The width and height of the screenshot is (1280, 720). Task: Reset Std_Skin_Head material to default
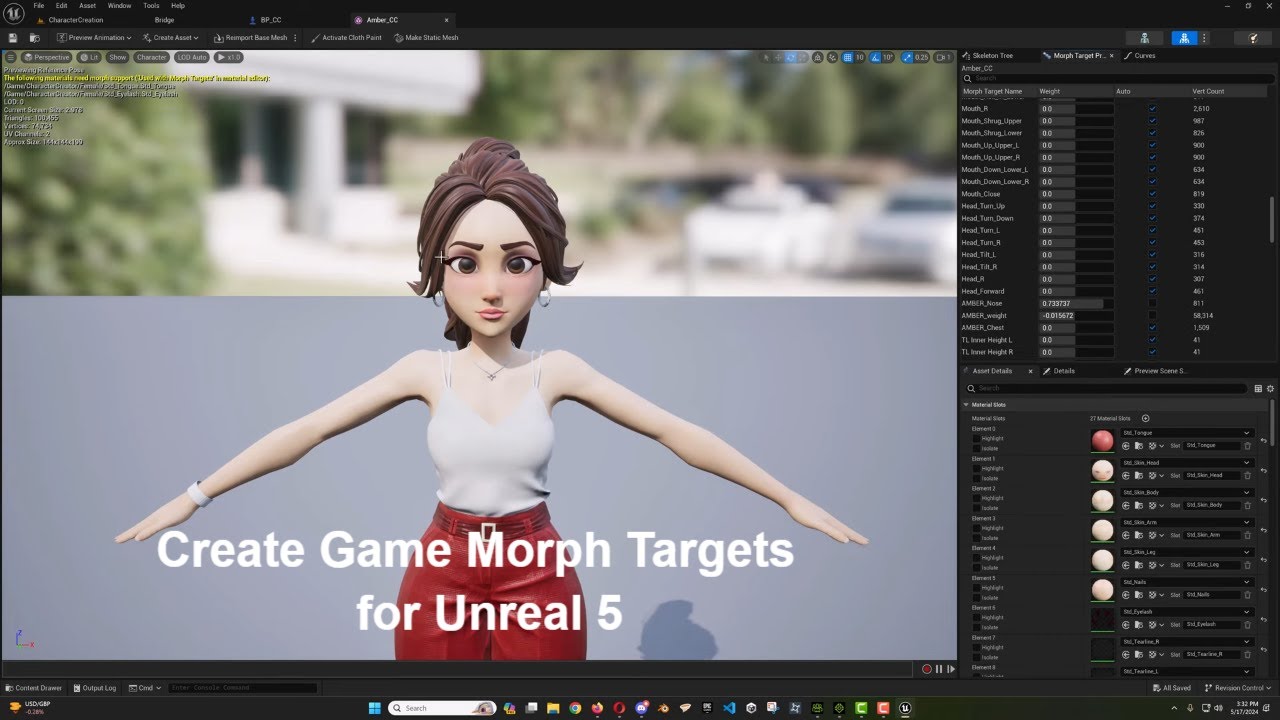tap(1263, 470)
